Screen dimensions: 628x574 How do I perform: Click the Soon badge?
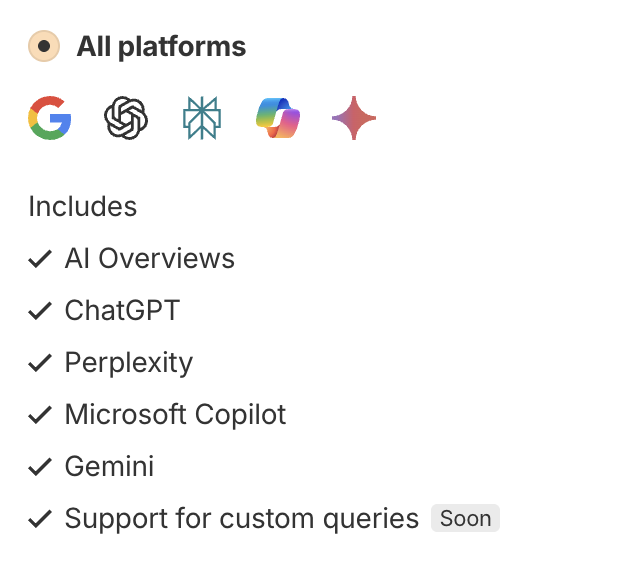tap(465, 519)
